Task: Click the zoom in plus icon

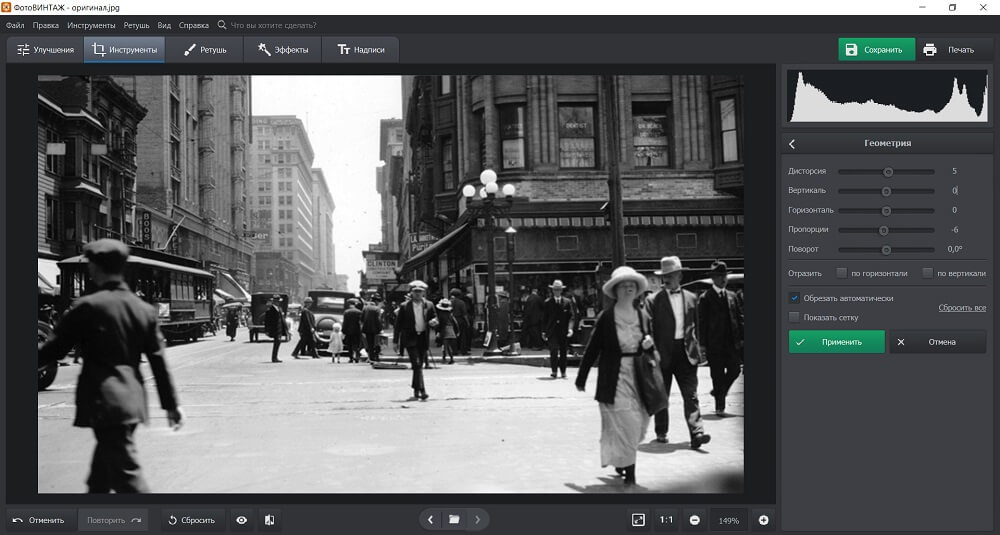Action: pyautogui.click(x=763, y=520)
